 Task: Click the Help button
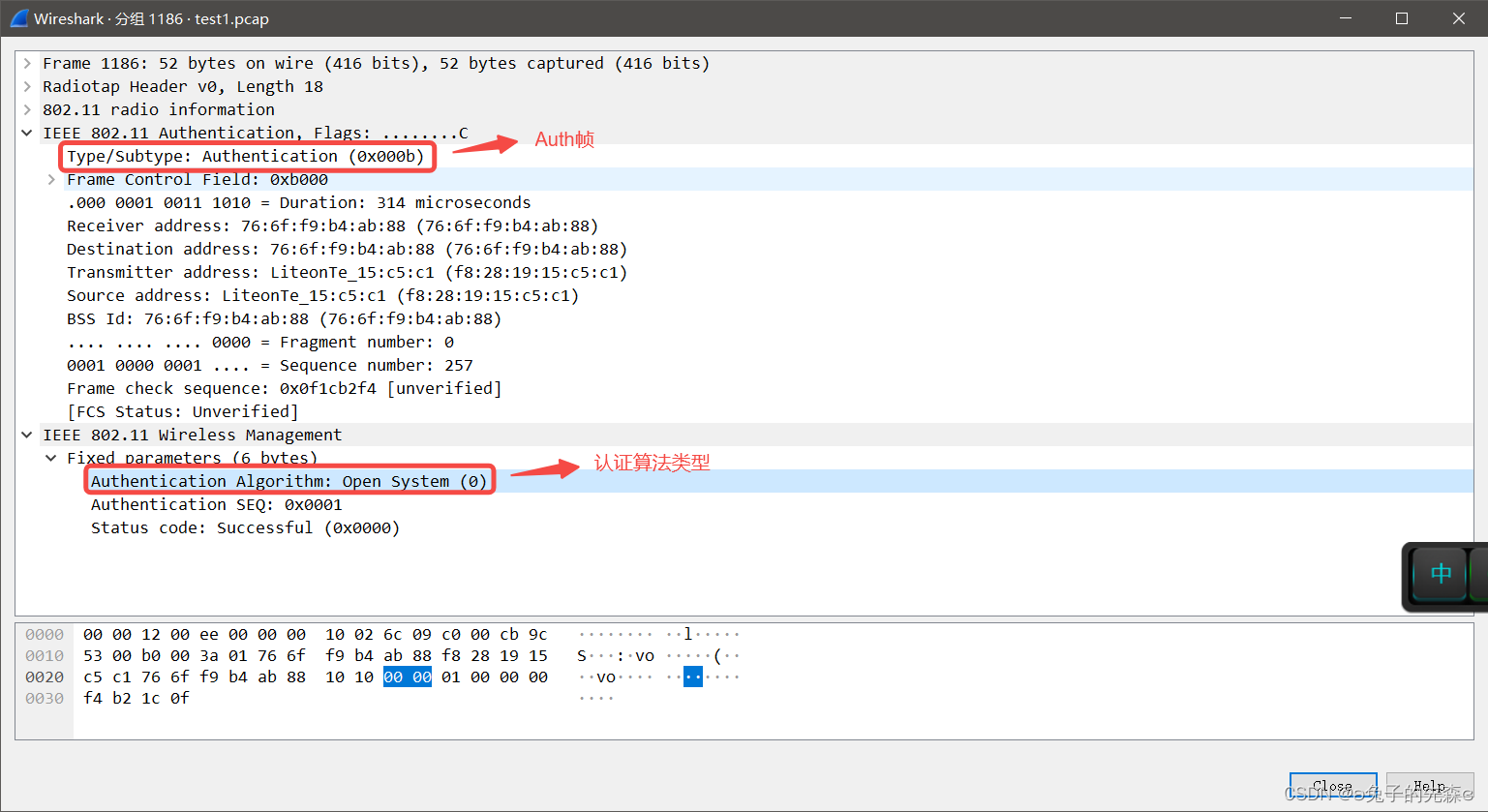(1429, 786)
